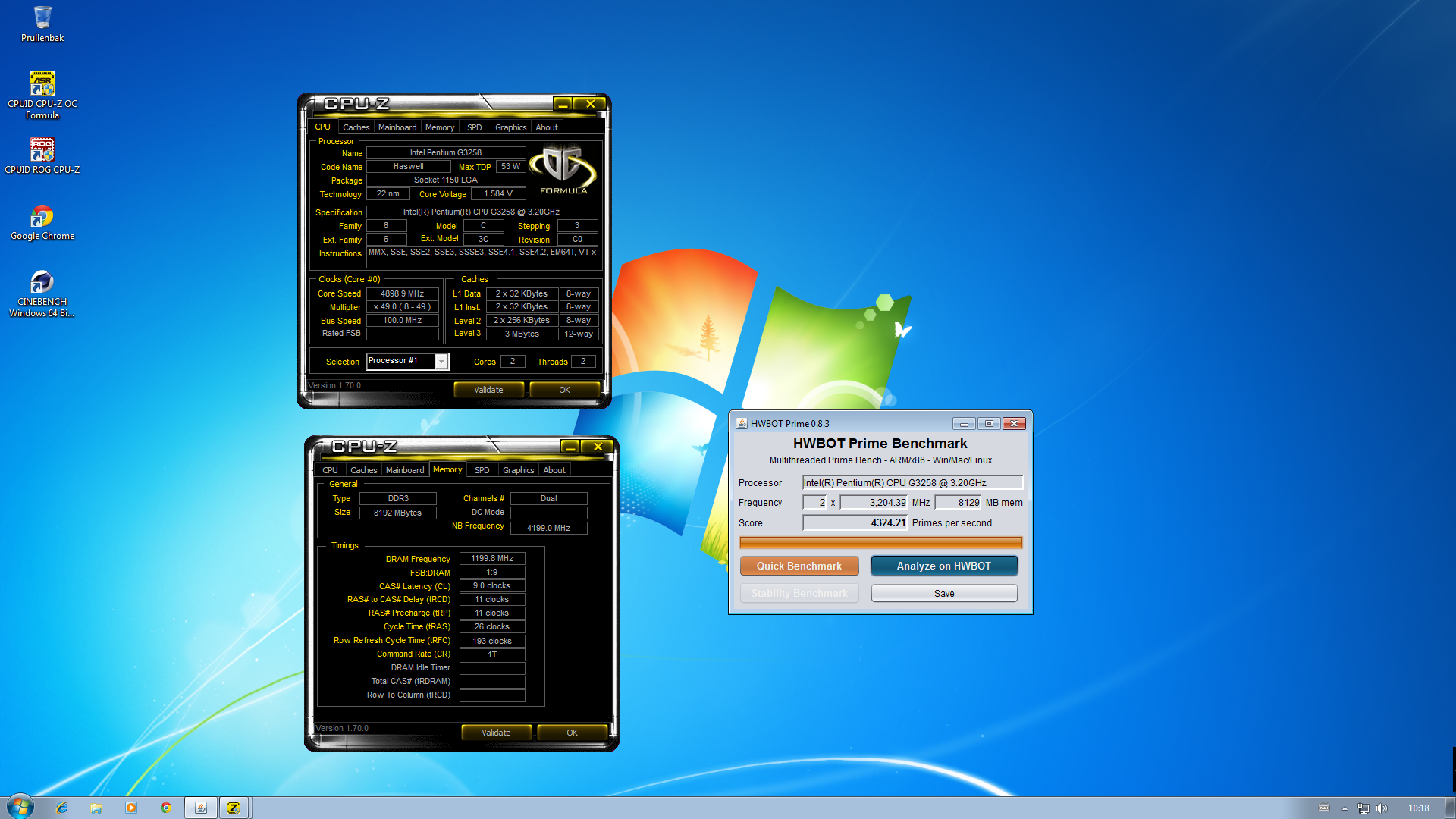
Task: Launch Google Chrome from desktop
Action: [42, 222]
